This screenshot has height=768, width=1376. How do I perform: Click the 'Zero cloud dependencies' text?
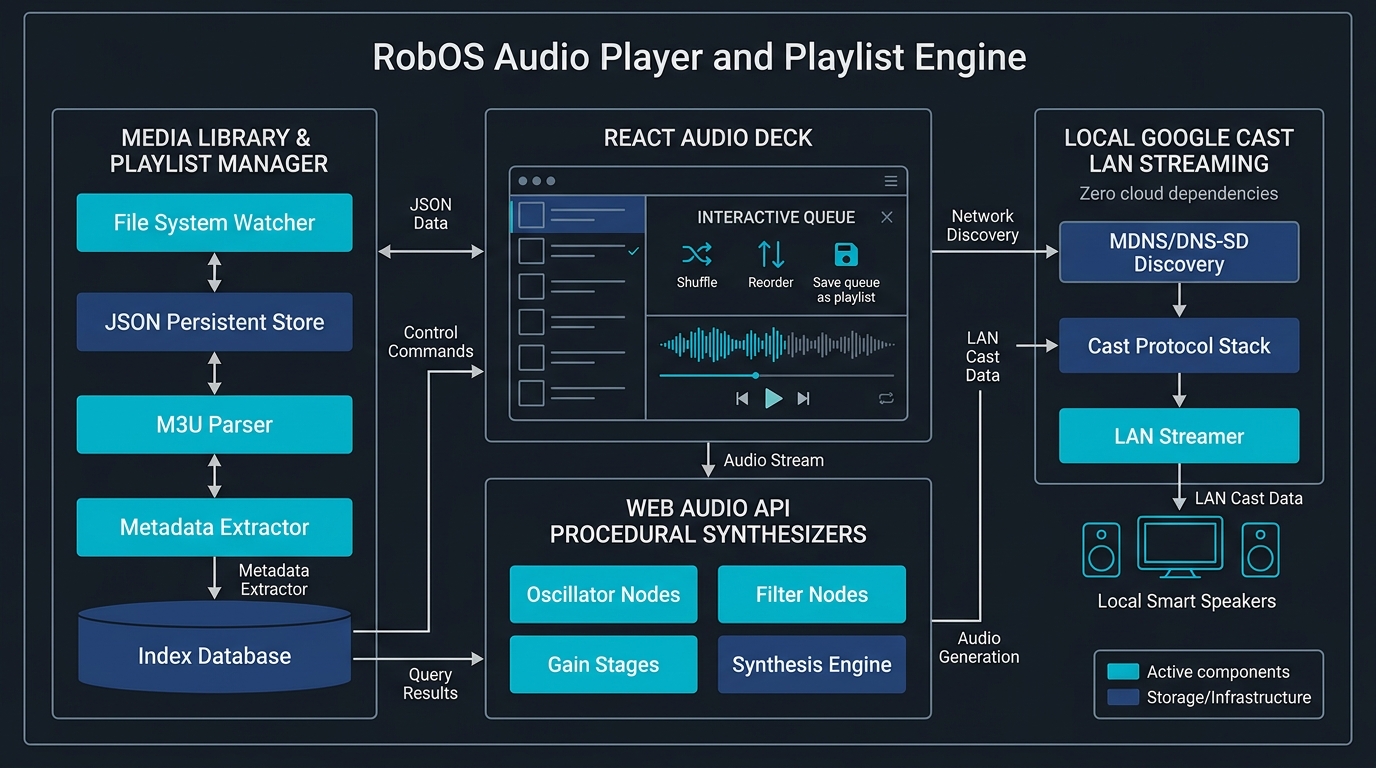1179,193
